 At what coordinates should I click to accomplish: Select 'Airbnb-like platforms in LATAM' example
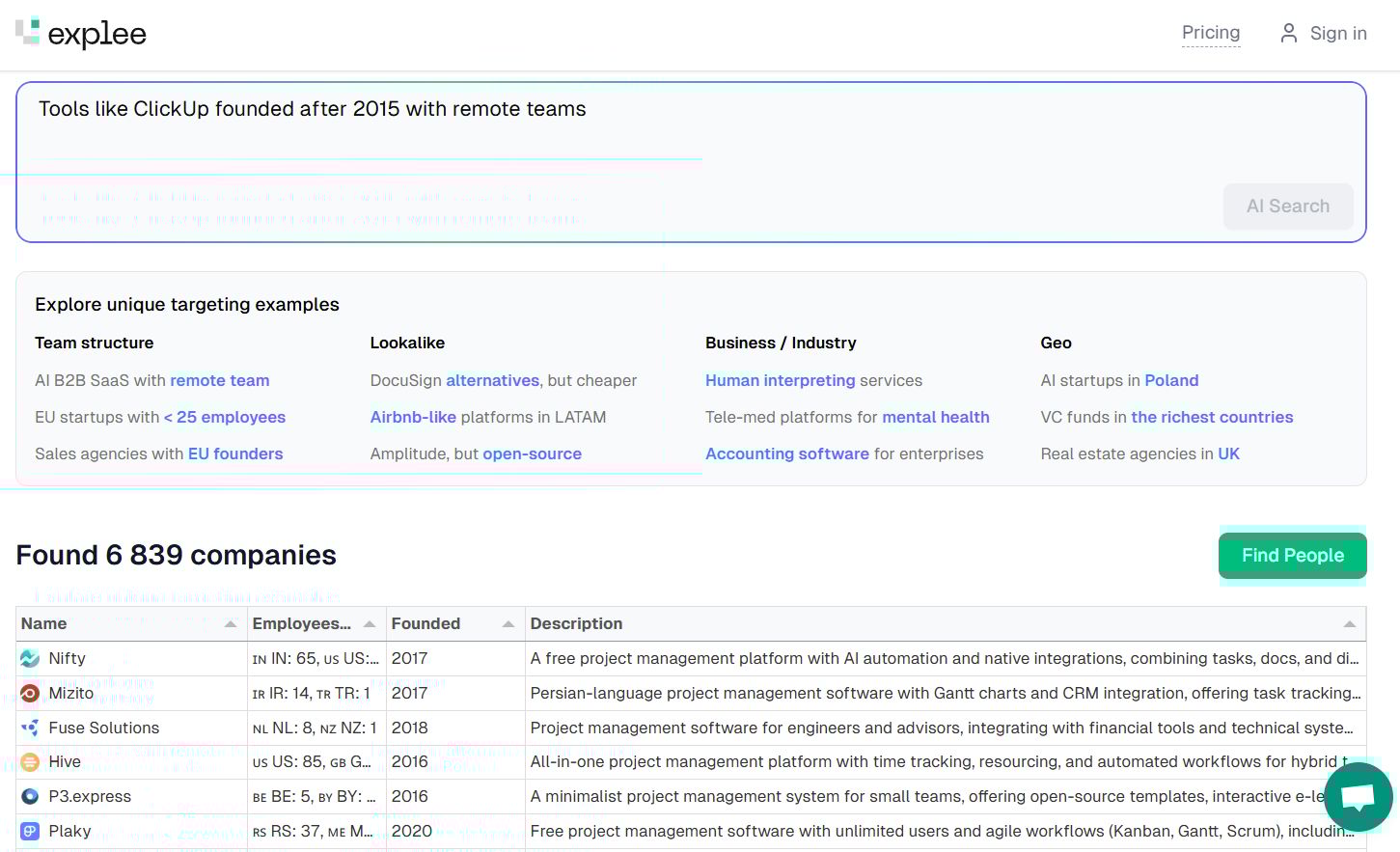point(488,417)
